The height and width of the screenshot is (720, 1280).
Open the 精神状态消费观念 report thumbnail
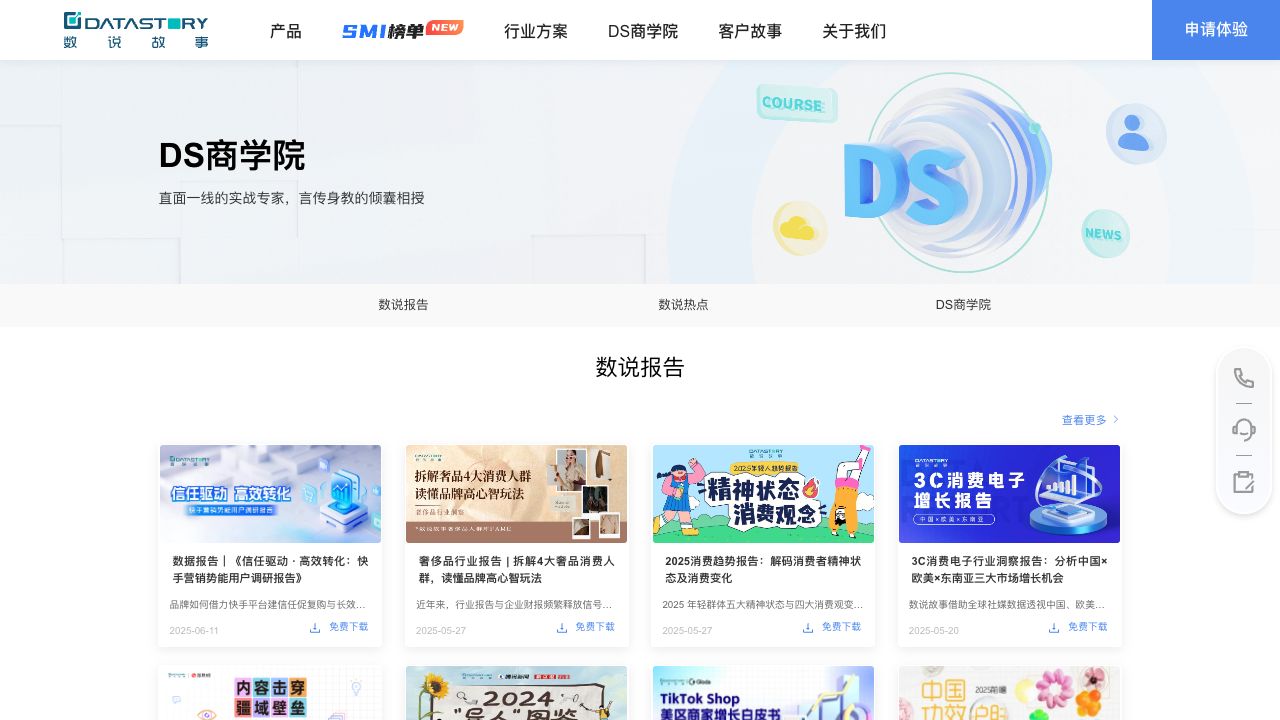click(x=763, y=494)
